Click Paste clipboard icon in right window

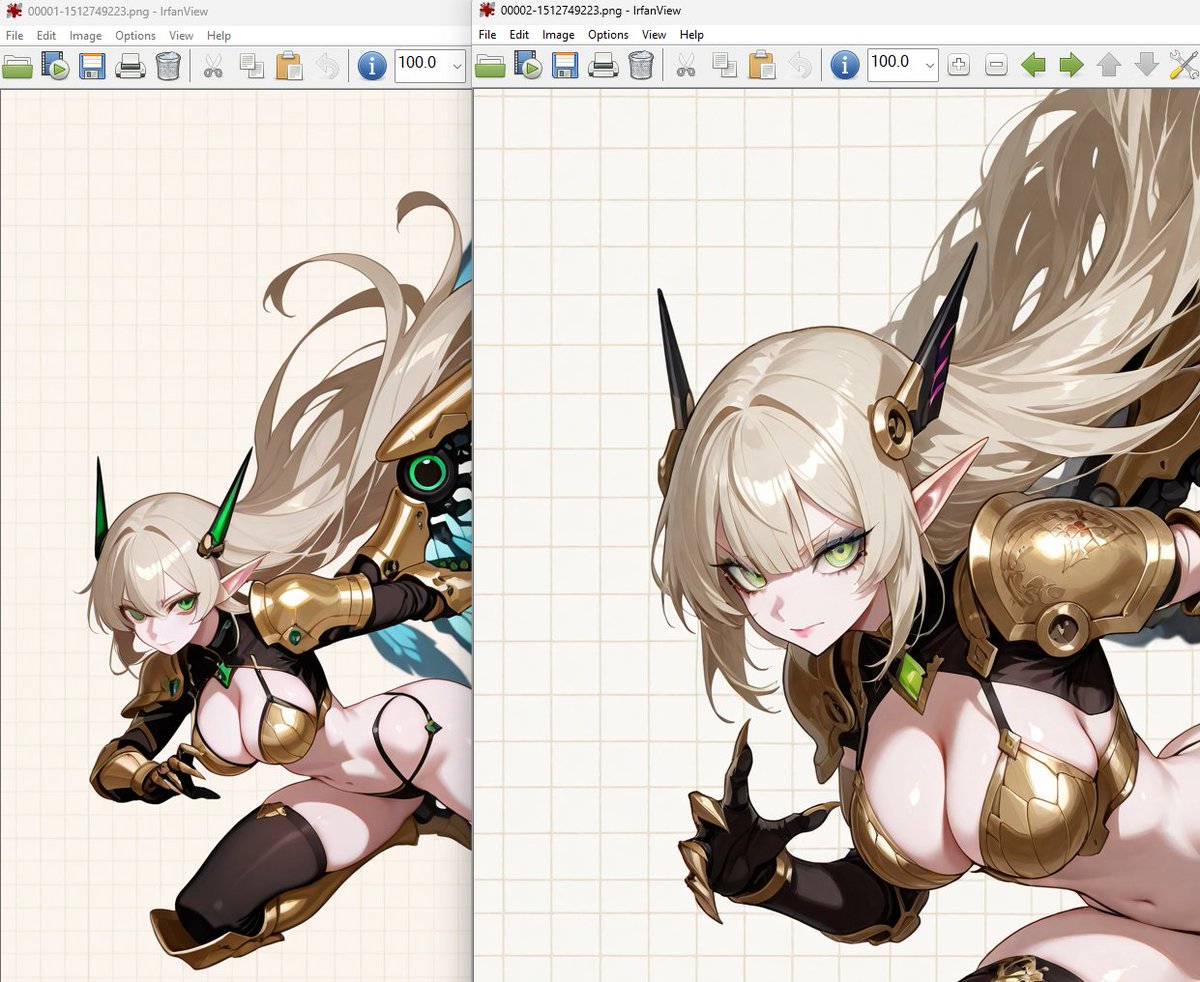click(x=762, y=66)
